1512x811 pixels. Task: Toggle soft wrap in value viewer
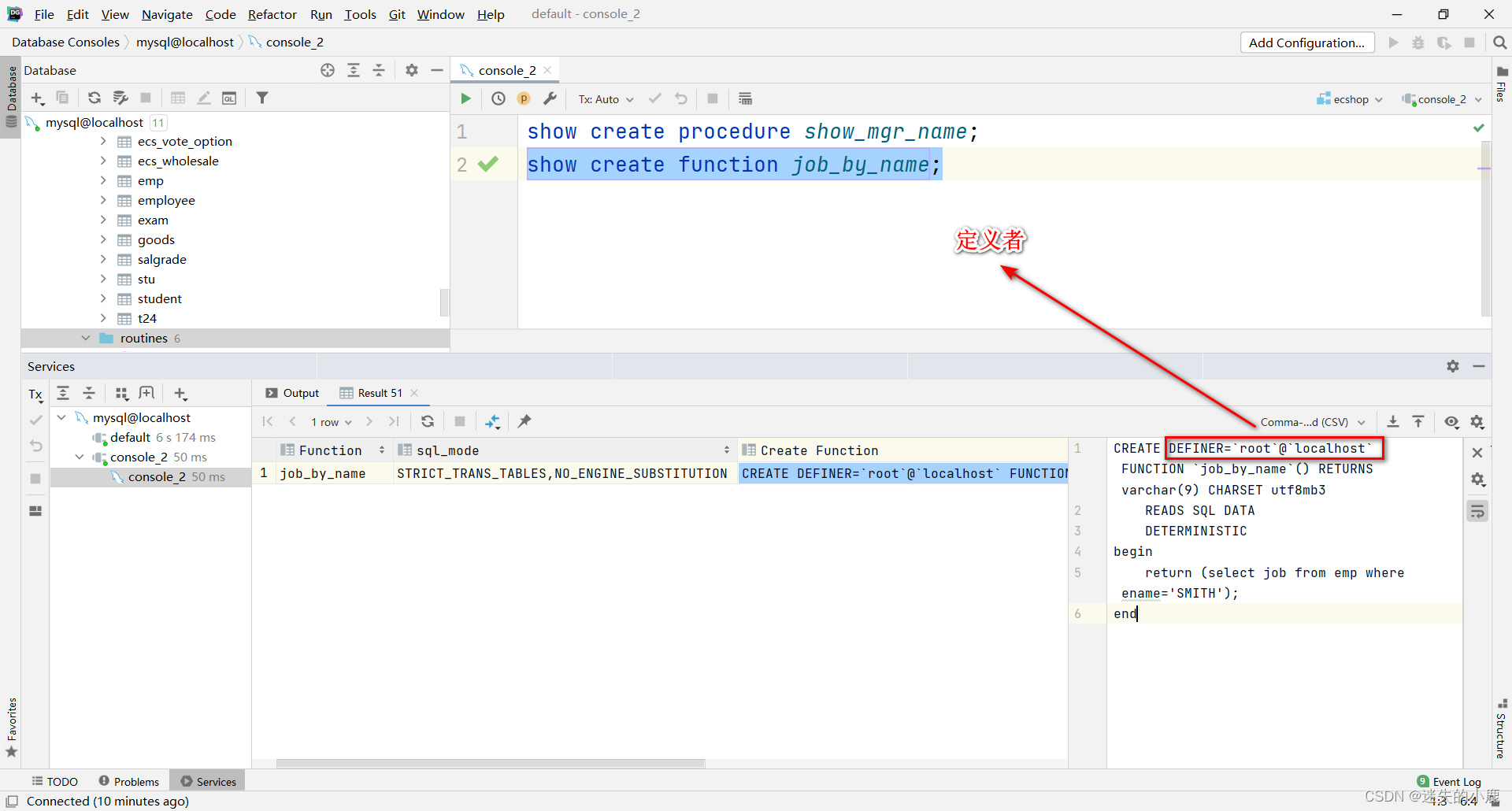point(1477,511)
